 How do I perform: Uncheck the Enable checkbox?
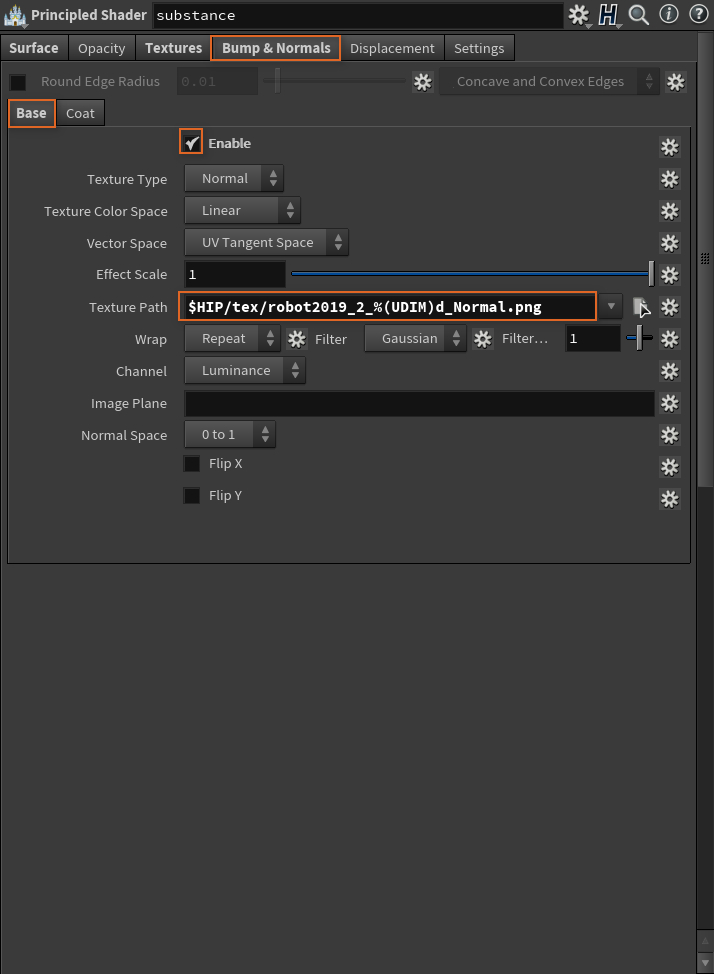(191, 142)
